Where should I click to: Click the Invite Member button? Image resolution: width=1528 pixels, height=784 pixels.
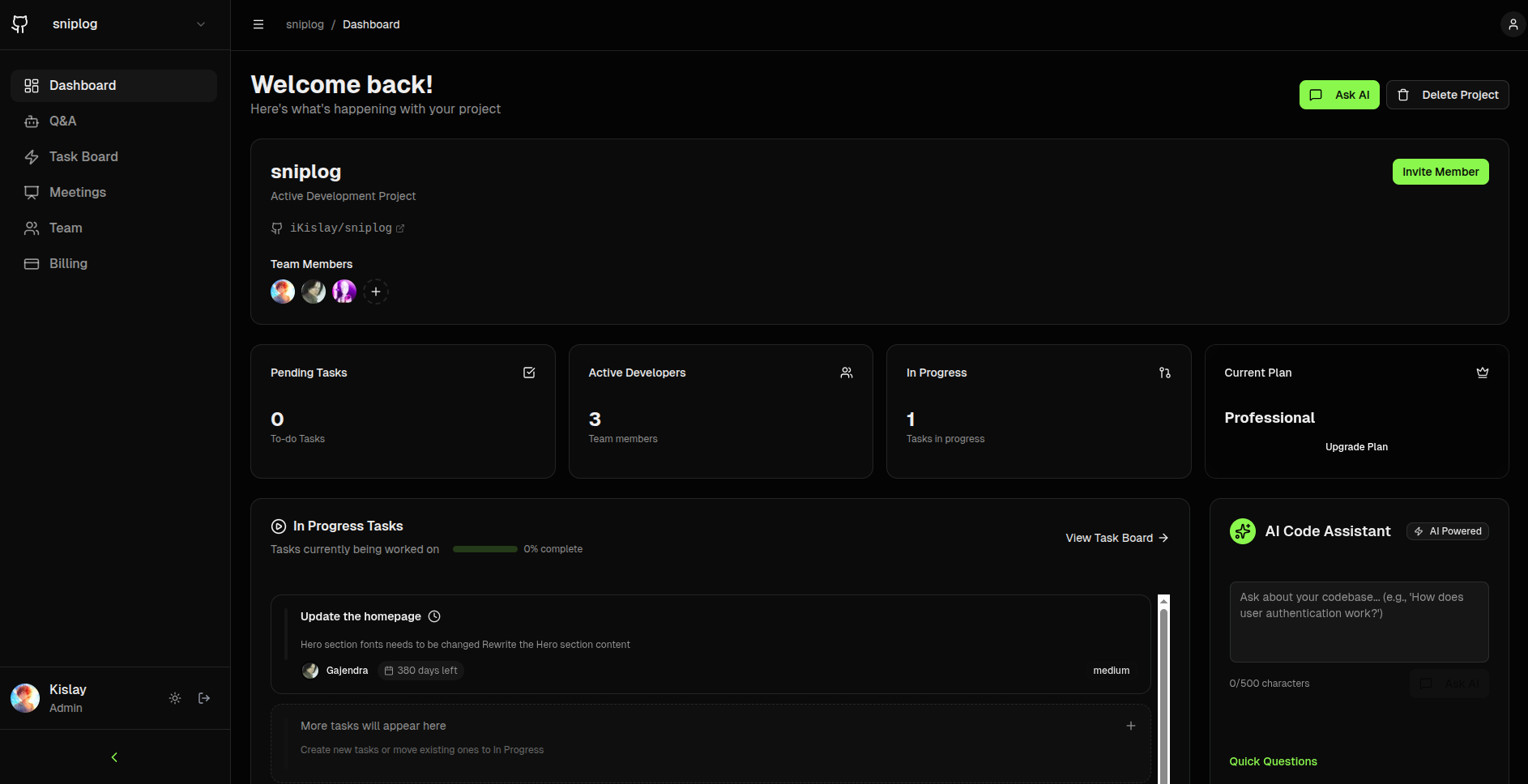[1441, 172]
